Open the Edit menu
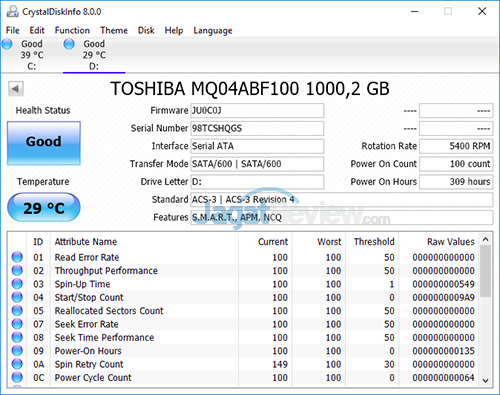The height and width of the screenshot is (395, 500). [37, 30]
